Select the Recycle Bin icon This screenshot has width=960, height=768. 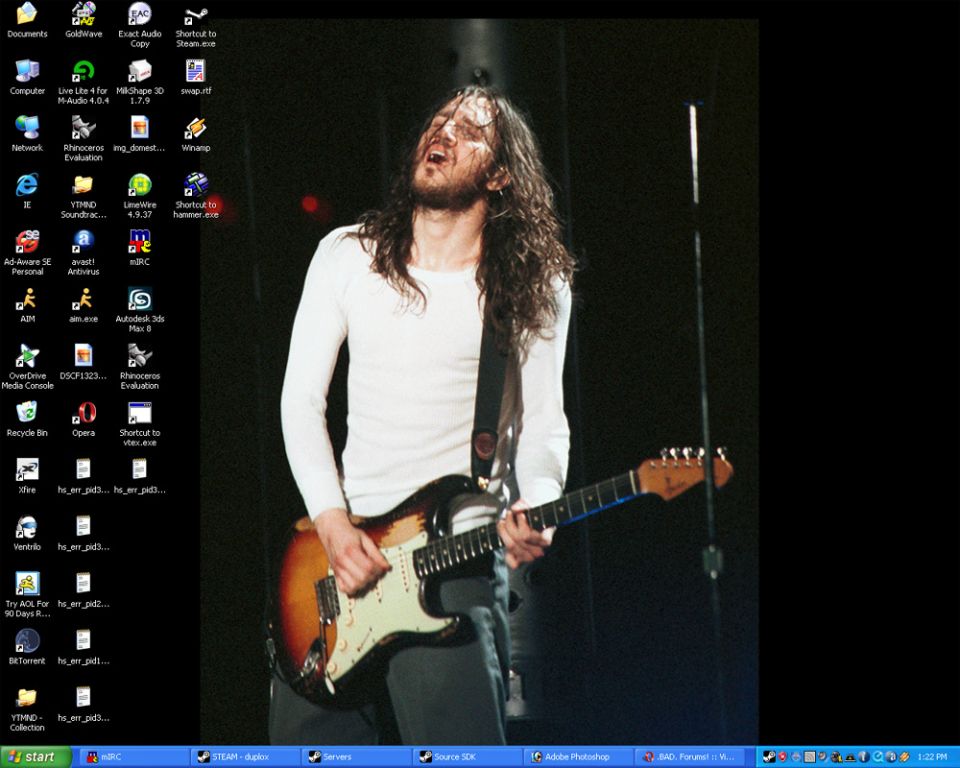(x=27, y=420)
